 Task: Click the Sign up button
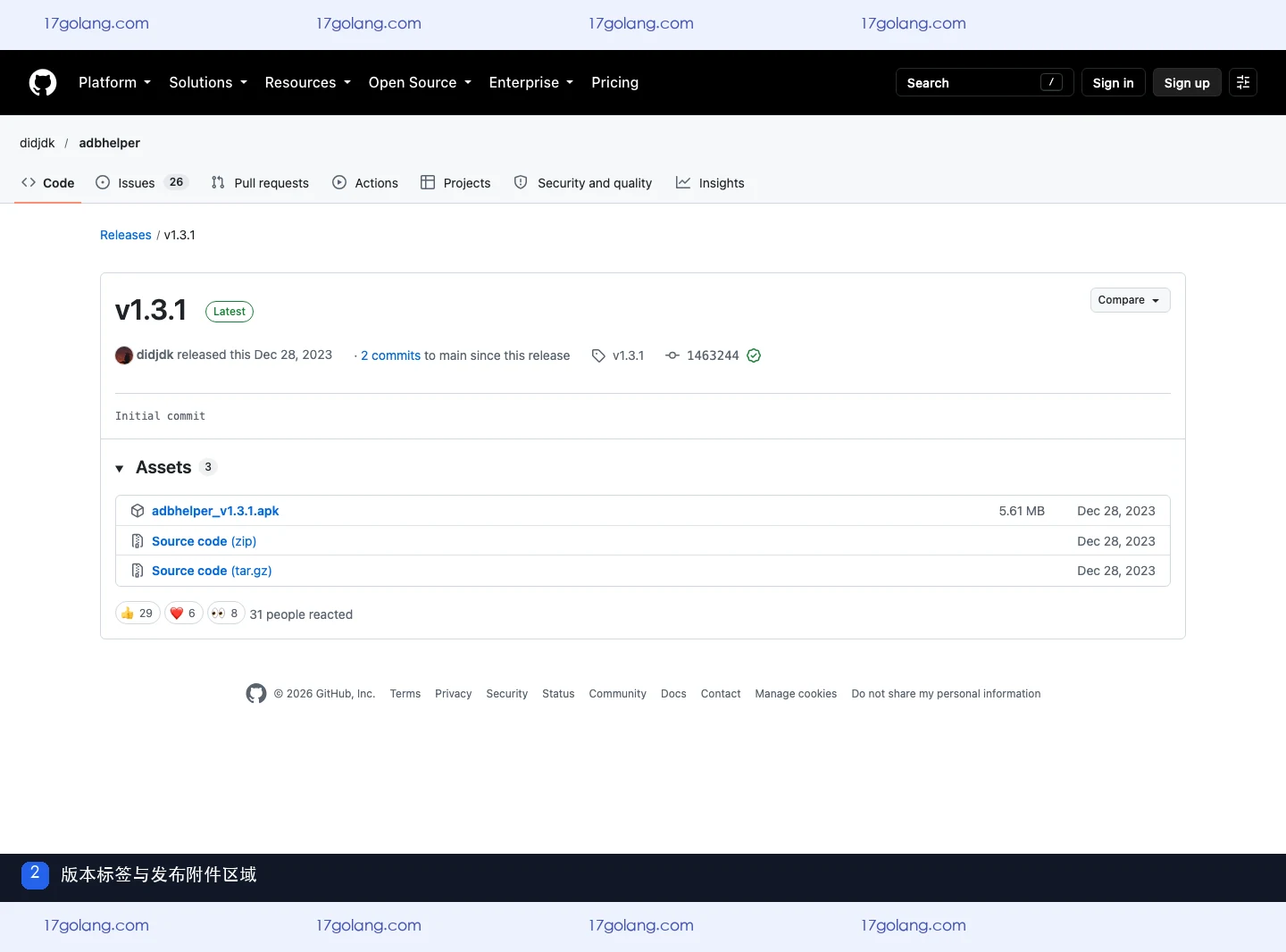tap(1187, 82)
